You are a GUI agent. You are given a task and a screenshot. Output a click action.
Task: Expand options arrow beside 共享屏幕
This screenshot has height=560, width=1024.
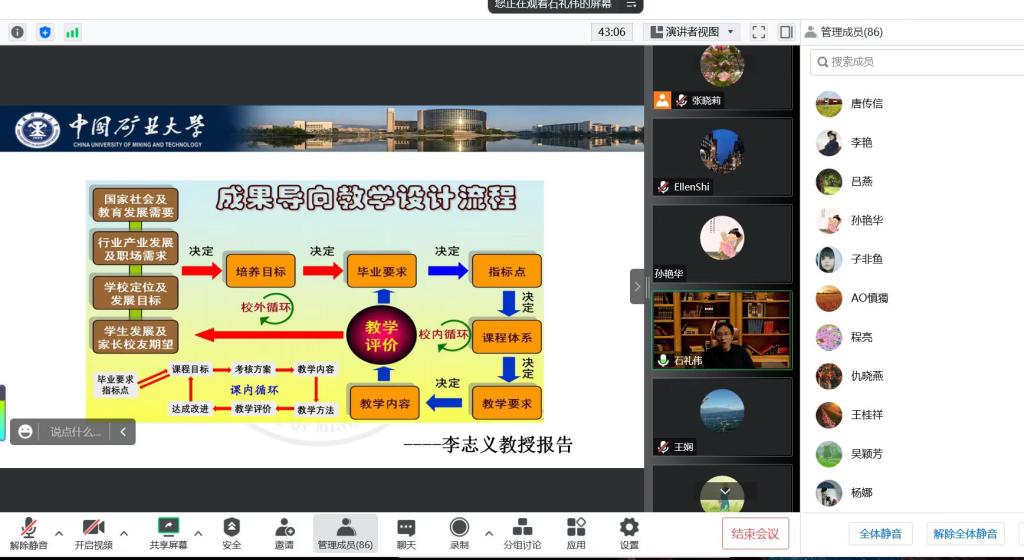pos(198,533)
